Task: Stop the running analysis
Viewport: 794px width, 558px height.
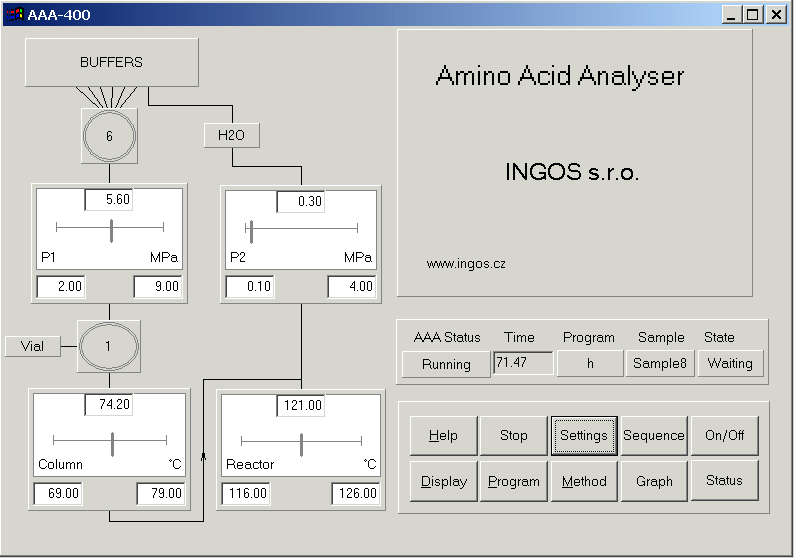Action: [x=513, y=435]
